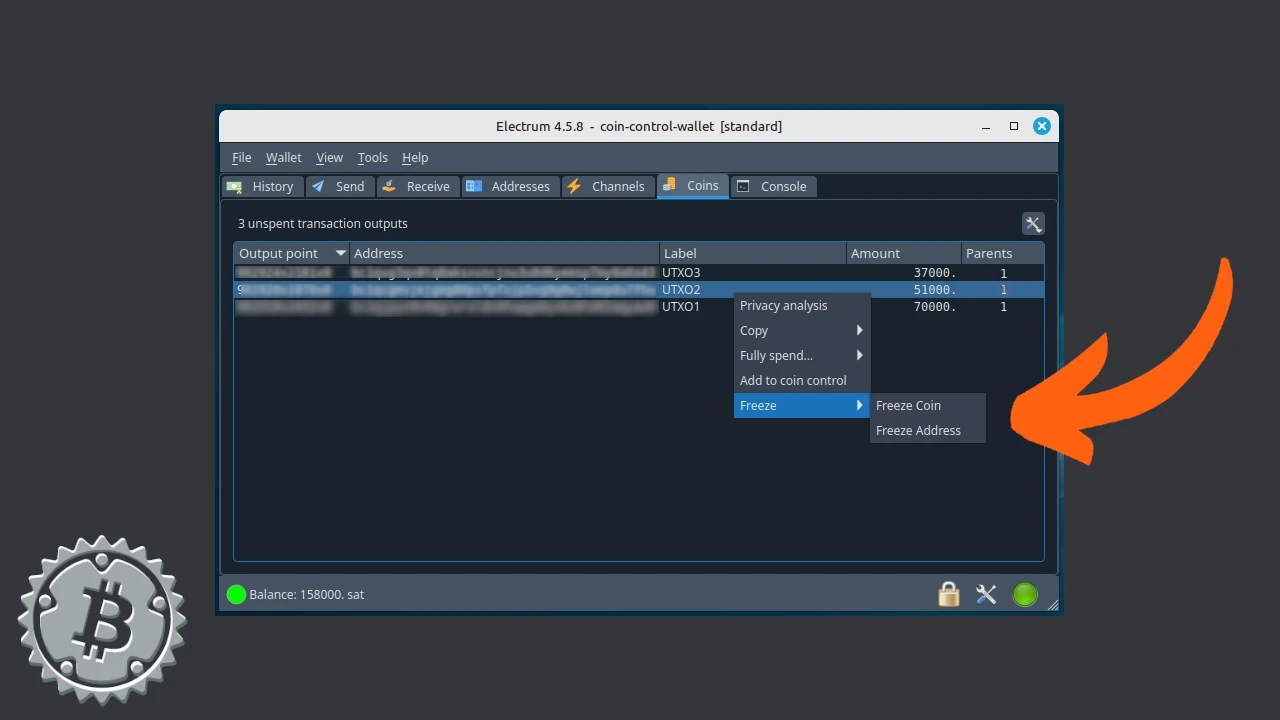Click the History tab icon

(x=235, y=186)
